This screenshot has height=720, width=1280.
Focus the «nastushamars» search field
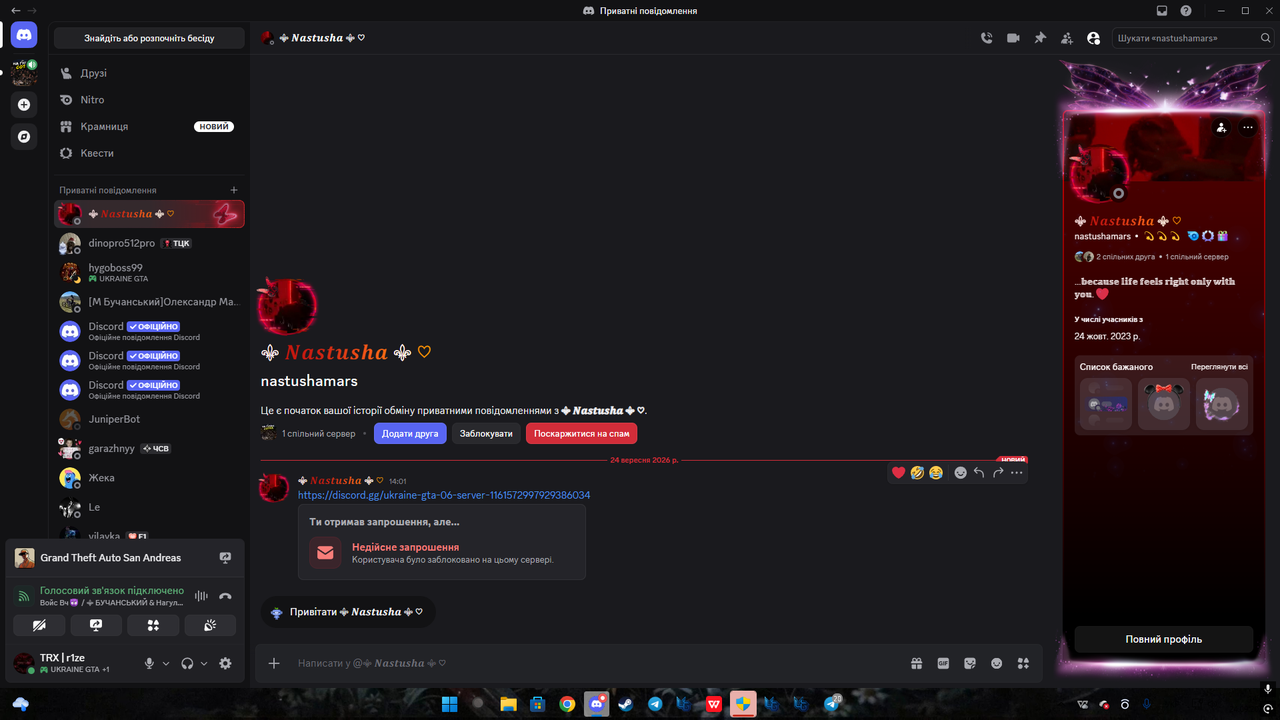[1192, 38]
